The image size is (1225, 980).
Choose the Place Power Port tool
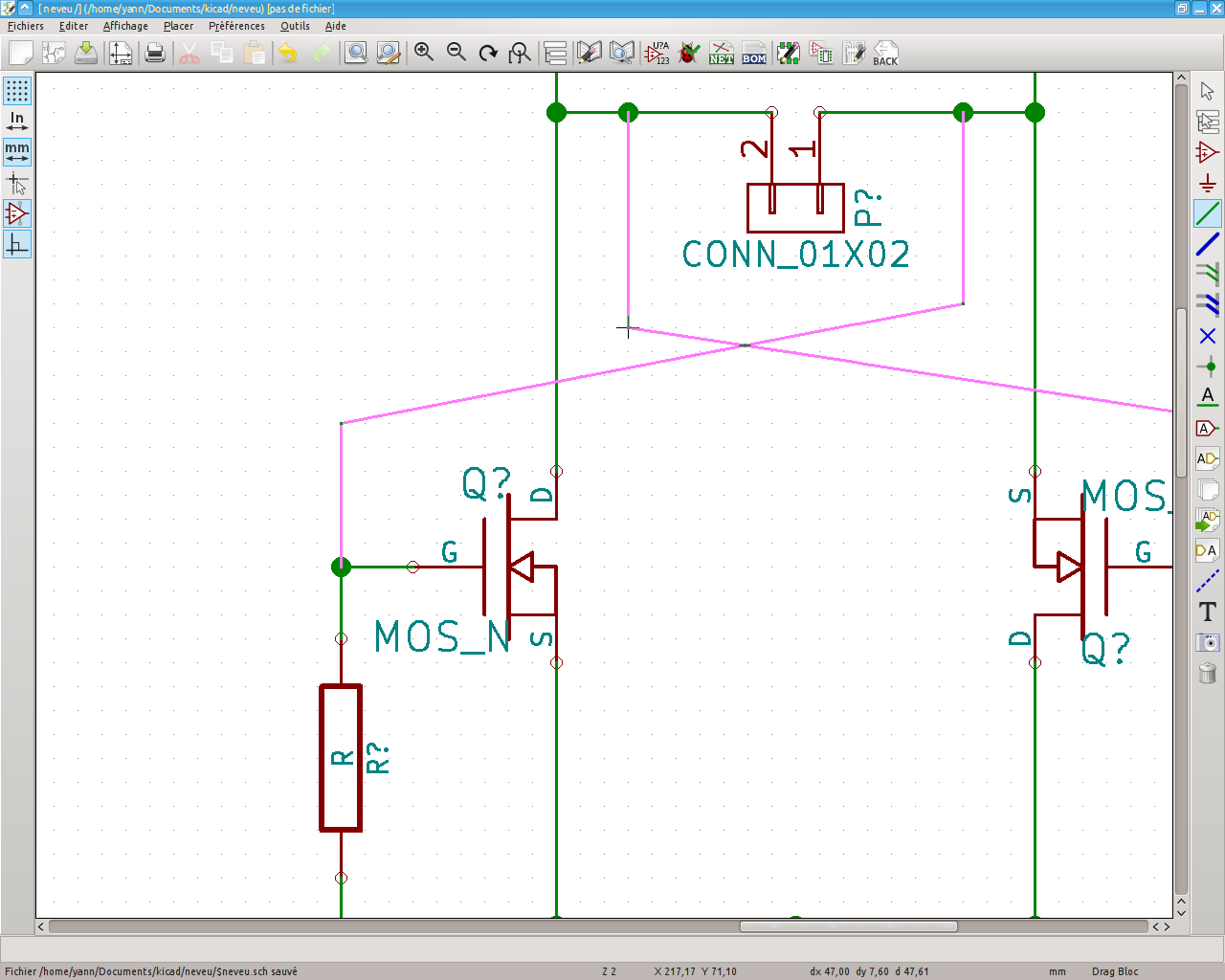pyautogui.click(x=1208, y=183)
